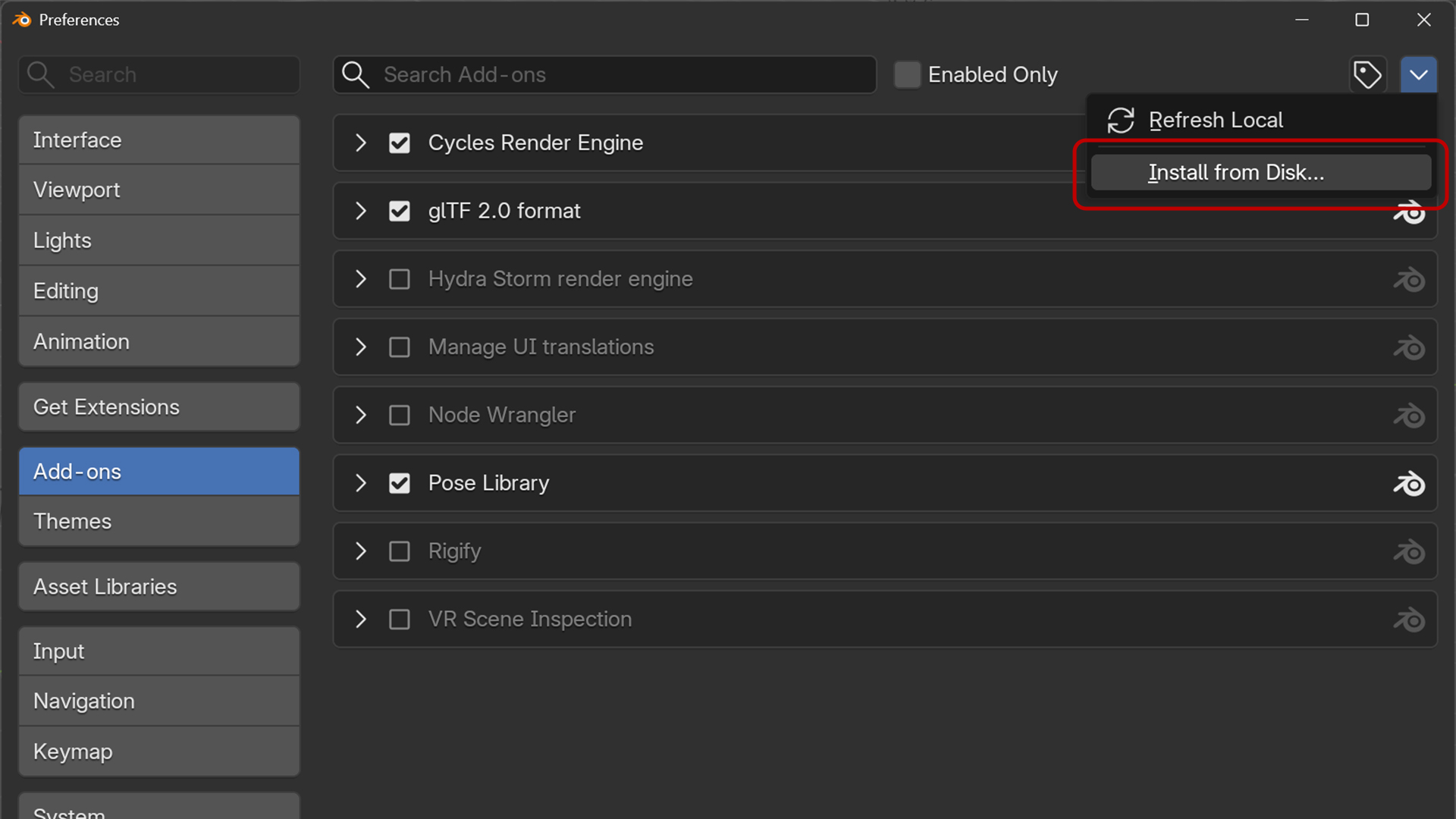Image resolution: width=1456 pixels, height=819 pixels.
Task: Expand the VR Scene Inspection chevron
Action: (x=361, y=620)
